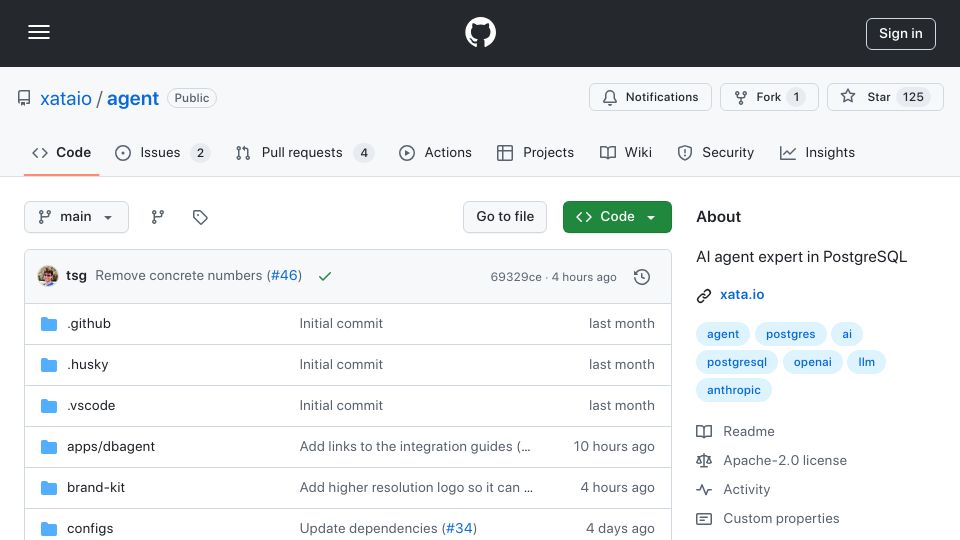This screenshot has height=540, width=960.
Task: Open Initial commit message for .vscode
Action: [x=341, y=405]
